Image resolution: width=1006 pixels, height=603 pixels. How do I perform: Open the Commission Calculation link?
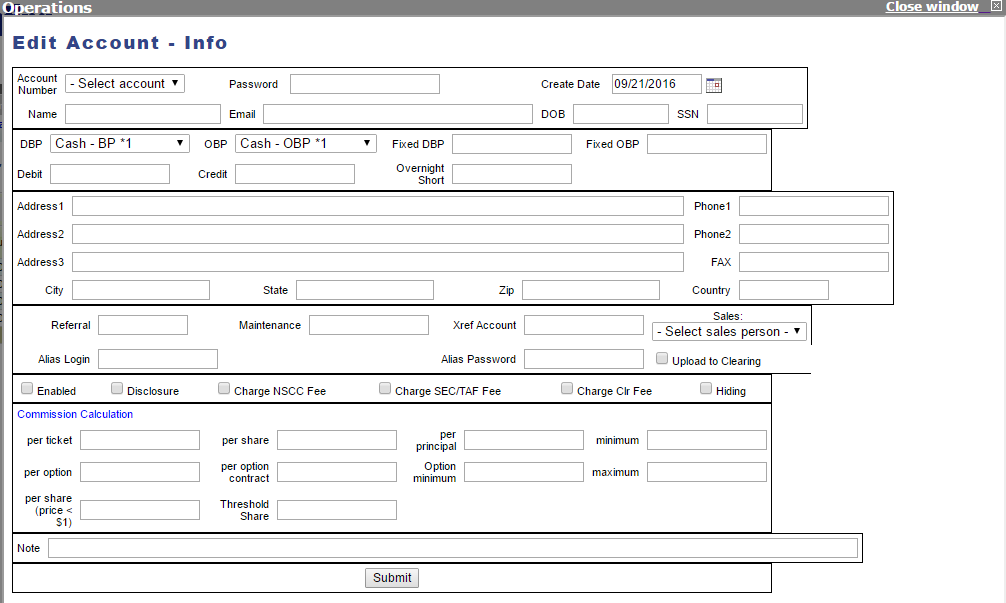coord(75,414)
